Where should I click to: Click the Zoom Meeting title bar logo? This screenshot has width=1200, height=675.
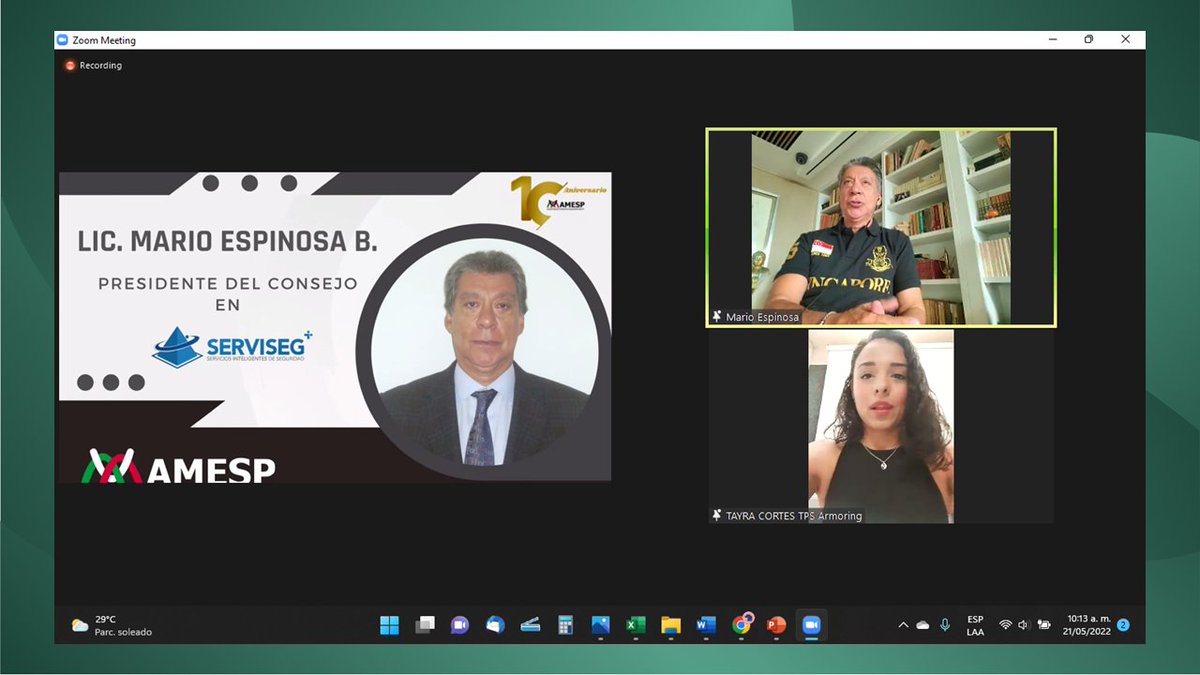(x=63, y=40)
